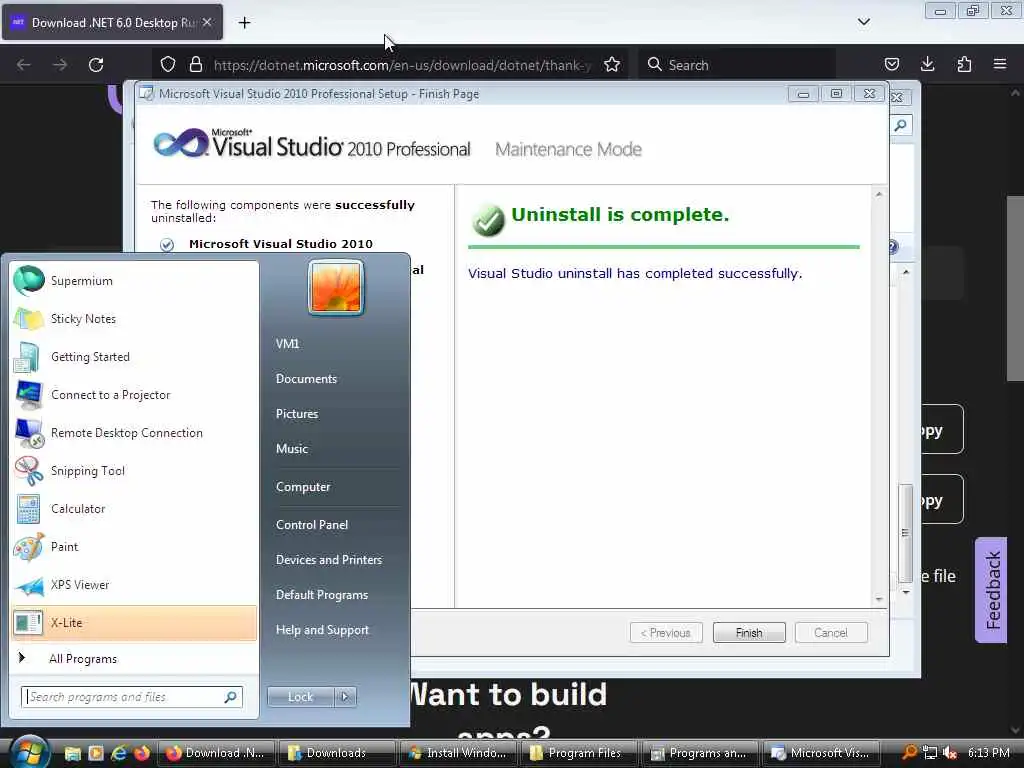Click the magnifier icon in the system tray
This screenshot has height=768, width=1024.
(x=909, y=752)
